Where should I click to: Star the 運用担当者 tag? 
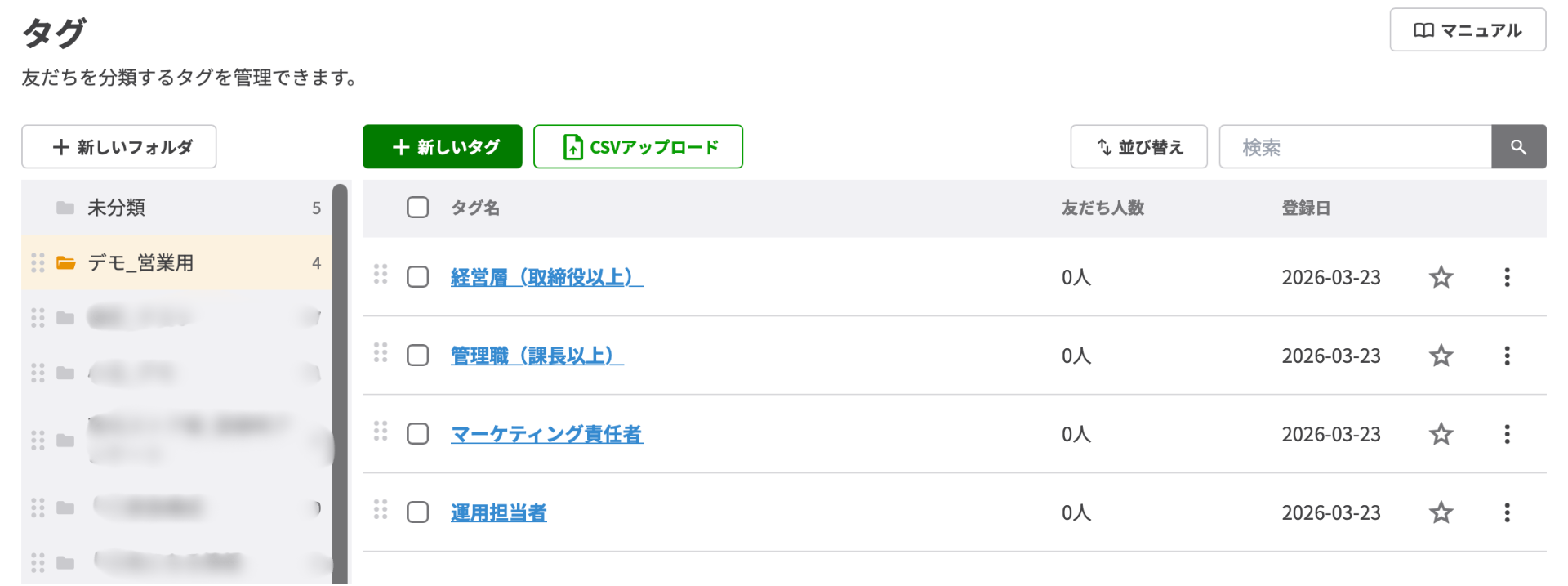point(1441,512)
